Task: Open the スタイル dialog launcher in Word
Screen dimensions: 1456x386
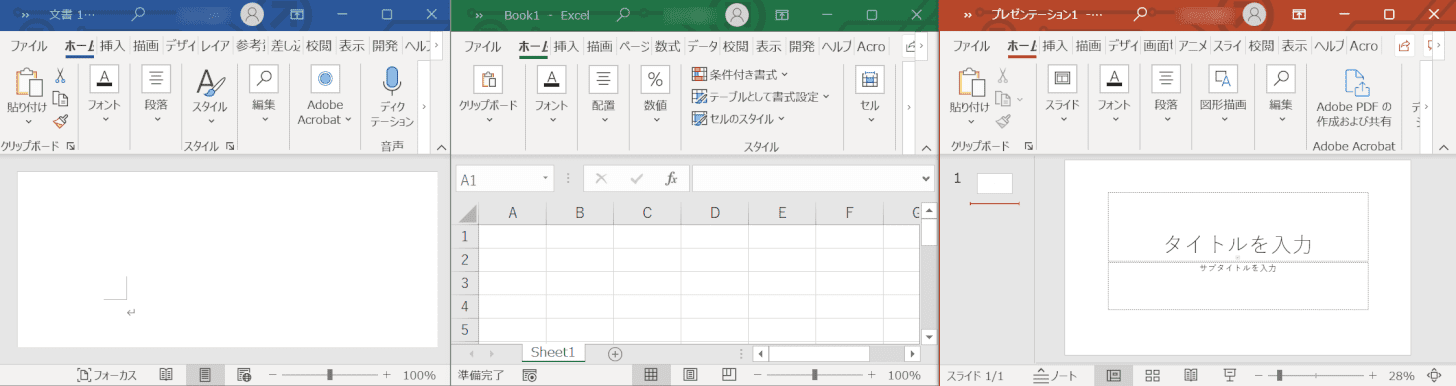Action: pos(230,146)
